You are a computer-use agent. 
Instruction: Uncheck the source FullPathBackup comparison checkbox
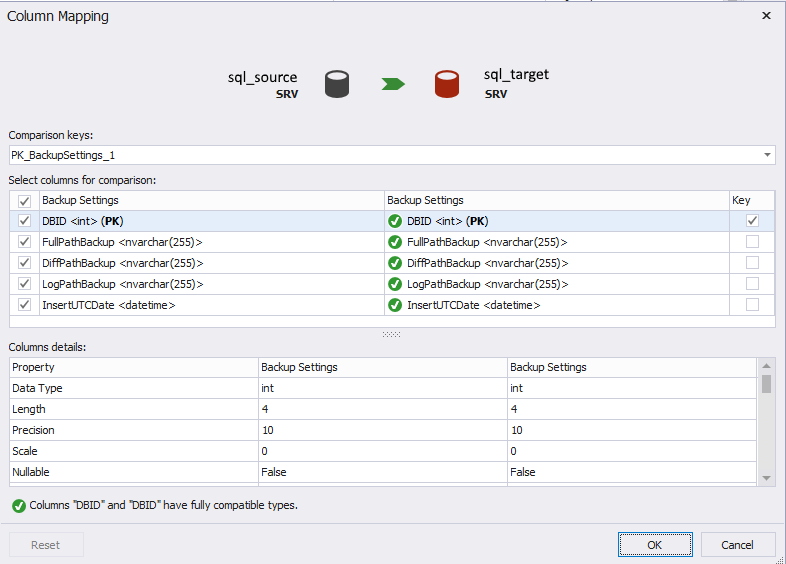tap(25, 242)
